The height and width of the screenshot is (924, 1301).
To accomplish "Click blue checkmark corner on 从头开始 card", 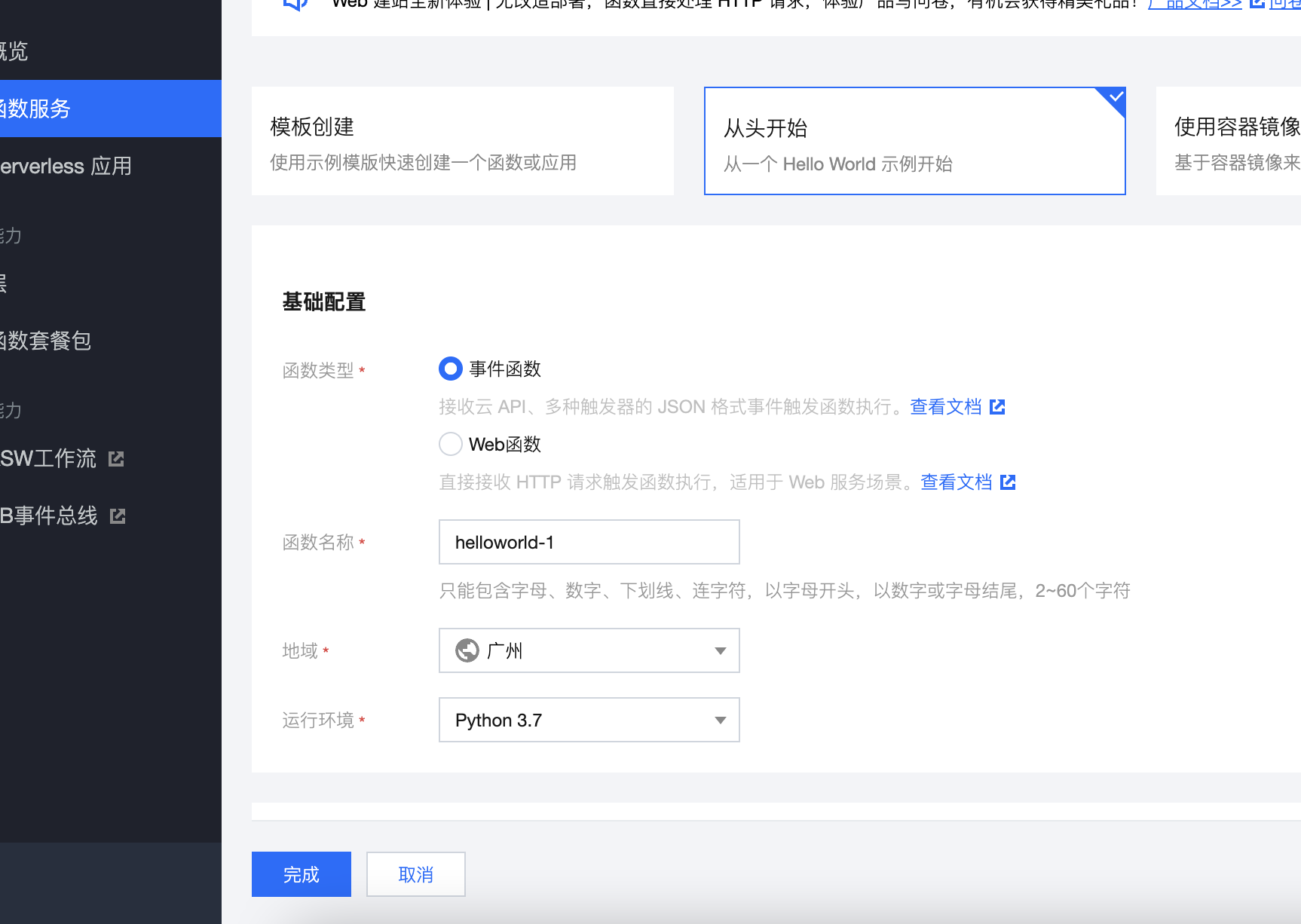I will (1115, 97).
